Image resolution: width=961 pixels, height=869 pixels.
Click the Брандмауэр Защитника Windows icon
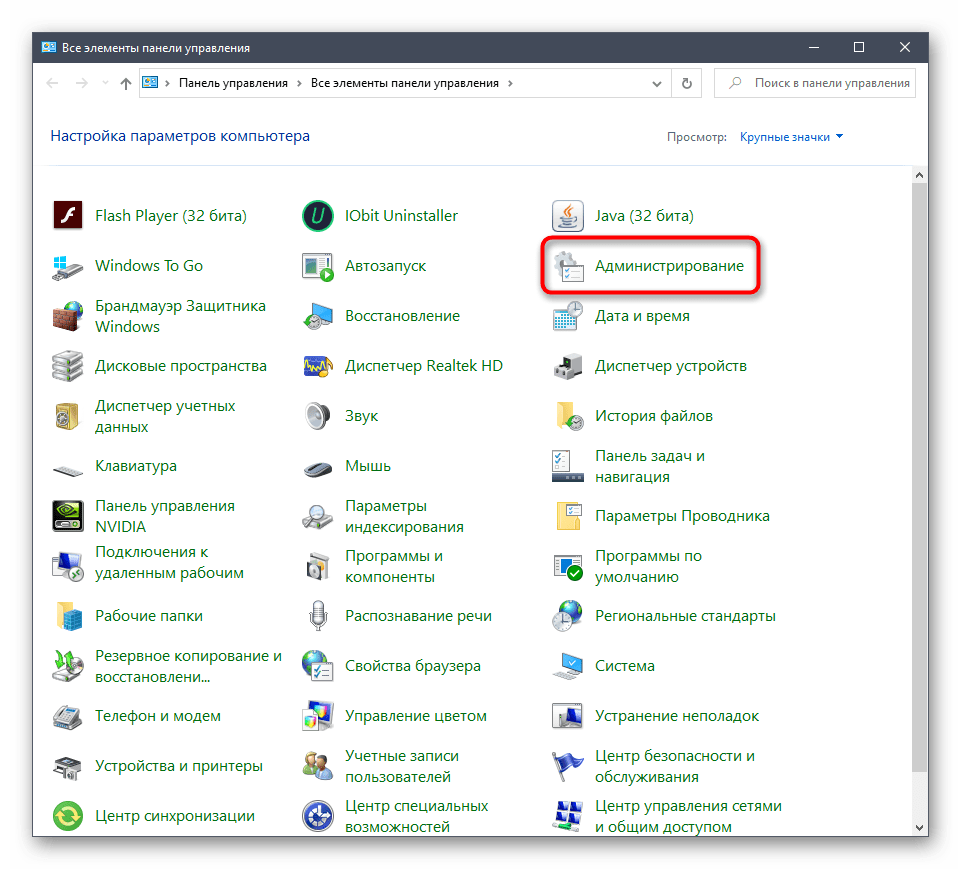click(68, 316)
